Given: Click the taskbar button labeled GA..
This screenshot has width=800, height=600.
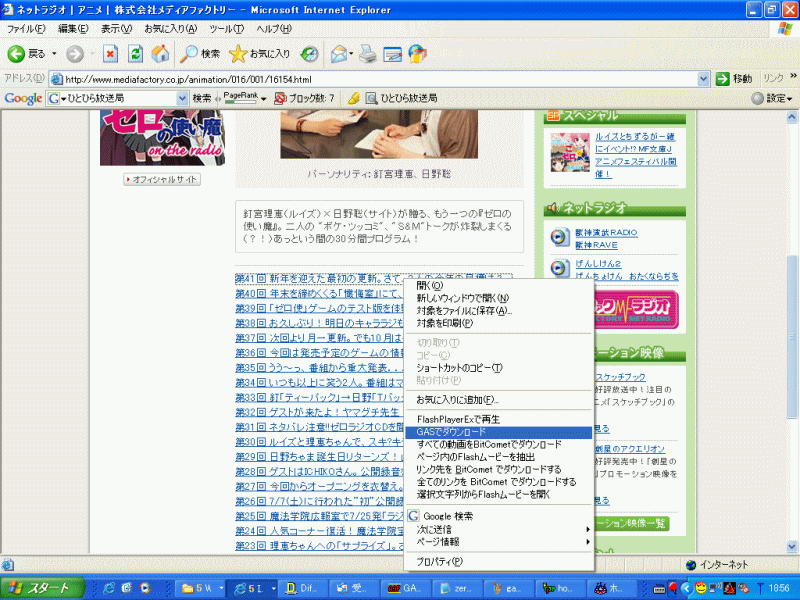Looking at the screenshot, I should coord(404,588).
